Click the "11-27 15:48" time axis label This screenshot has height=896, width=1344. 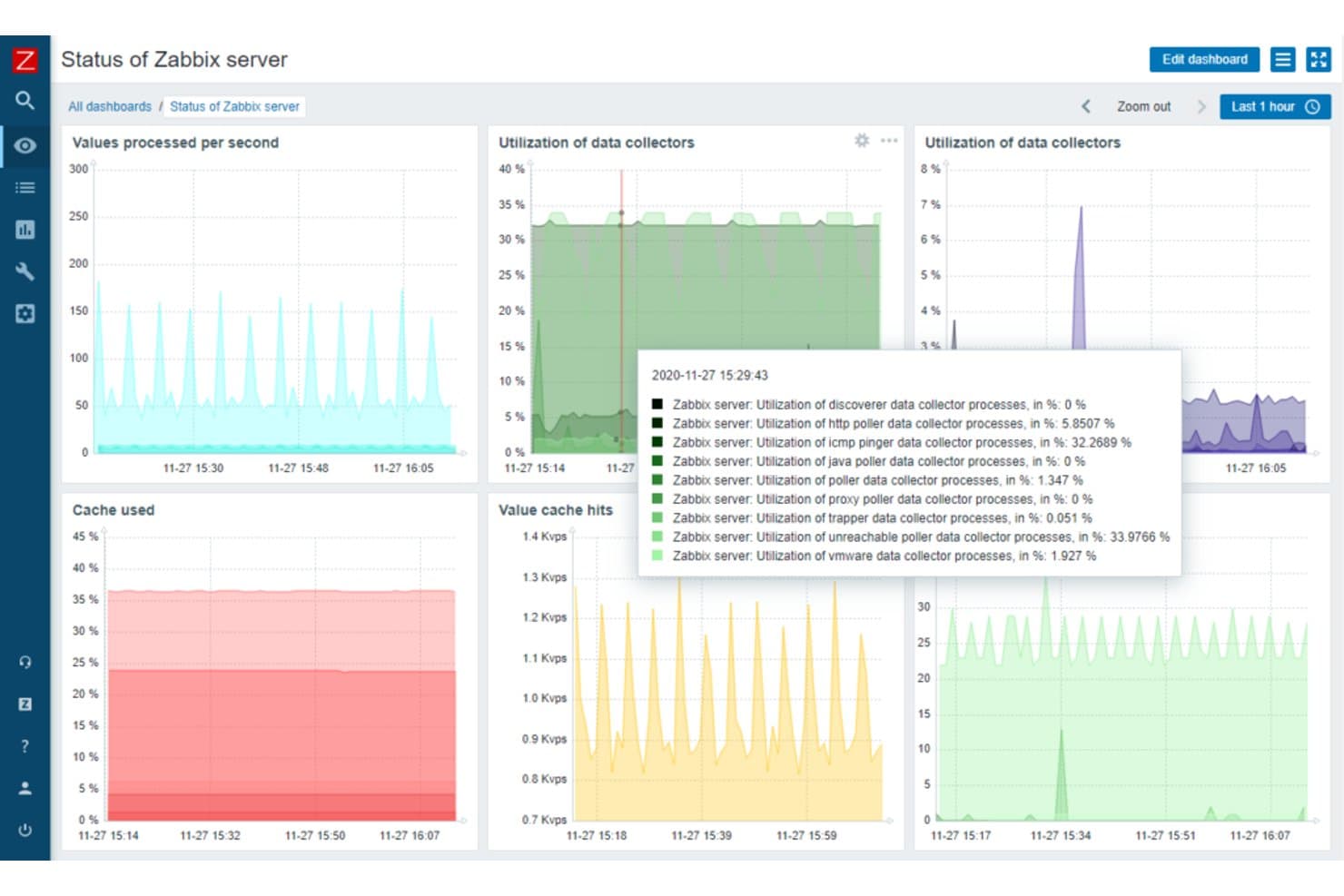pyautogui.click(x=298, y=468)
